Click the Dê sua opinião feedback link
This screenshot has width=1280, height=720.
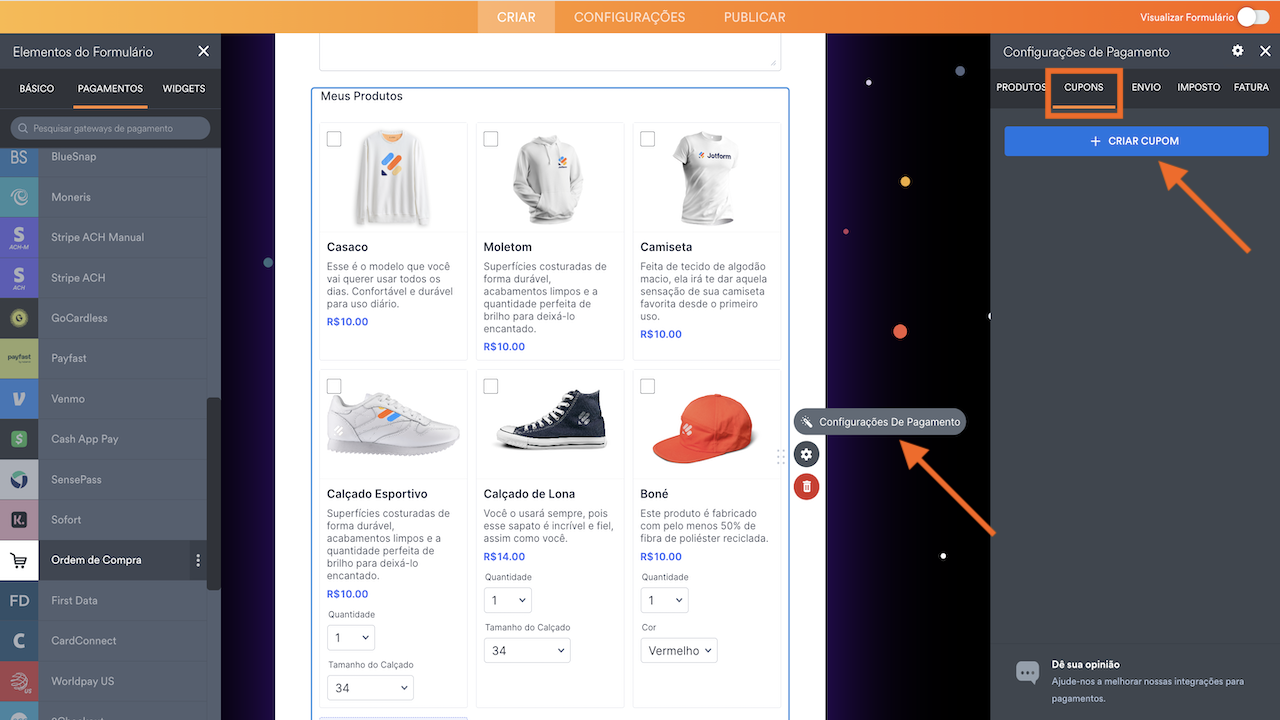1086,664
